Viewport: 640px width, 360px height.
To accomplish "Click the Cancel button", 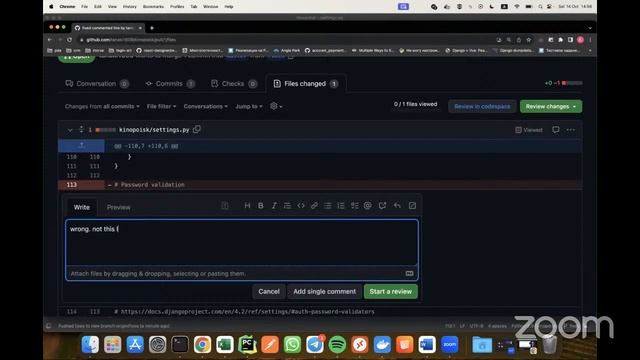I will 269,291.
